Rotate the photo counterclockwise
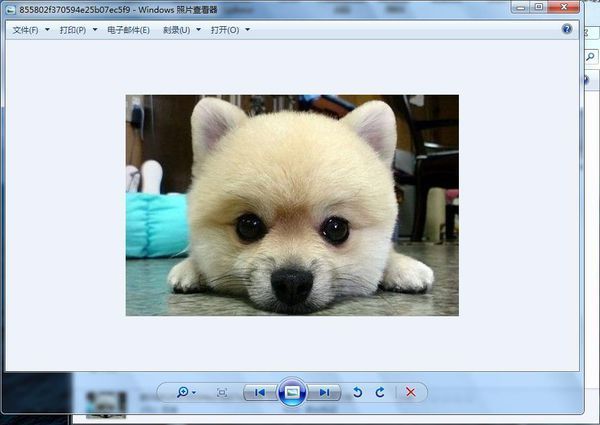 click(358, 393)
